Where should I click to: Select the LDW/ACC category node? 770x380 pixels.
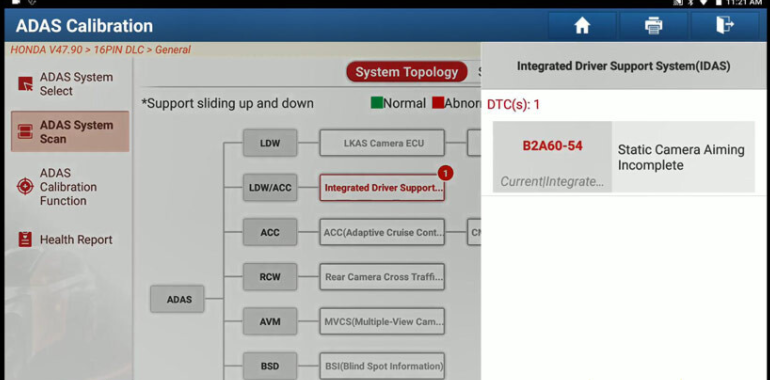(270, 188)
